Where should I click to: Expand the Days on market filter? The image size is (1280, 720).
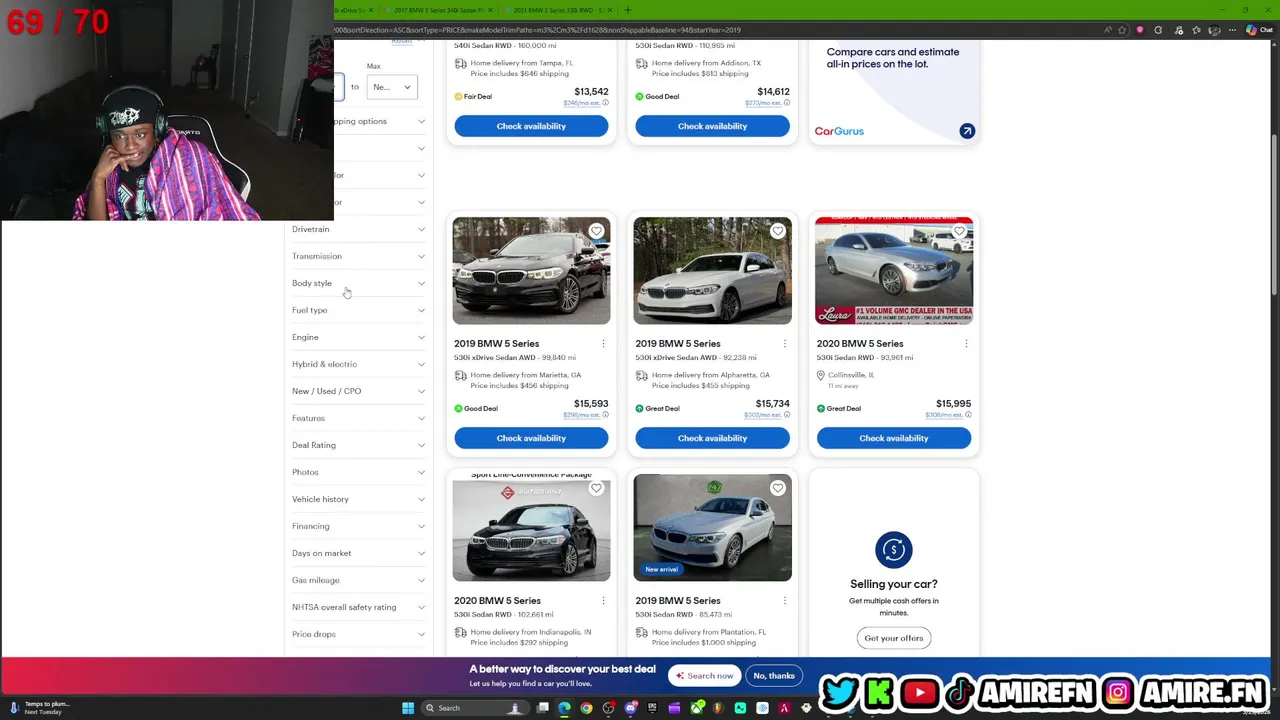[x=358, y=553]
